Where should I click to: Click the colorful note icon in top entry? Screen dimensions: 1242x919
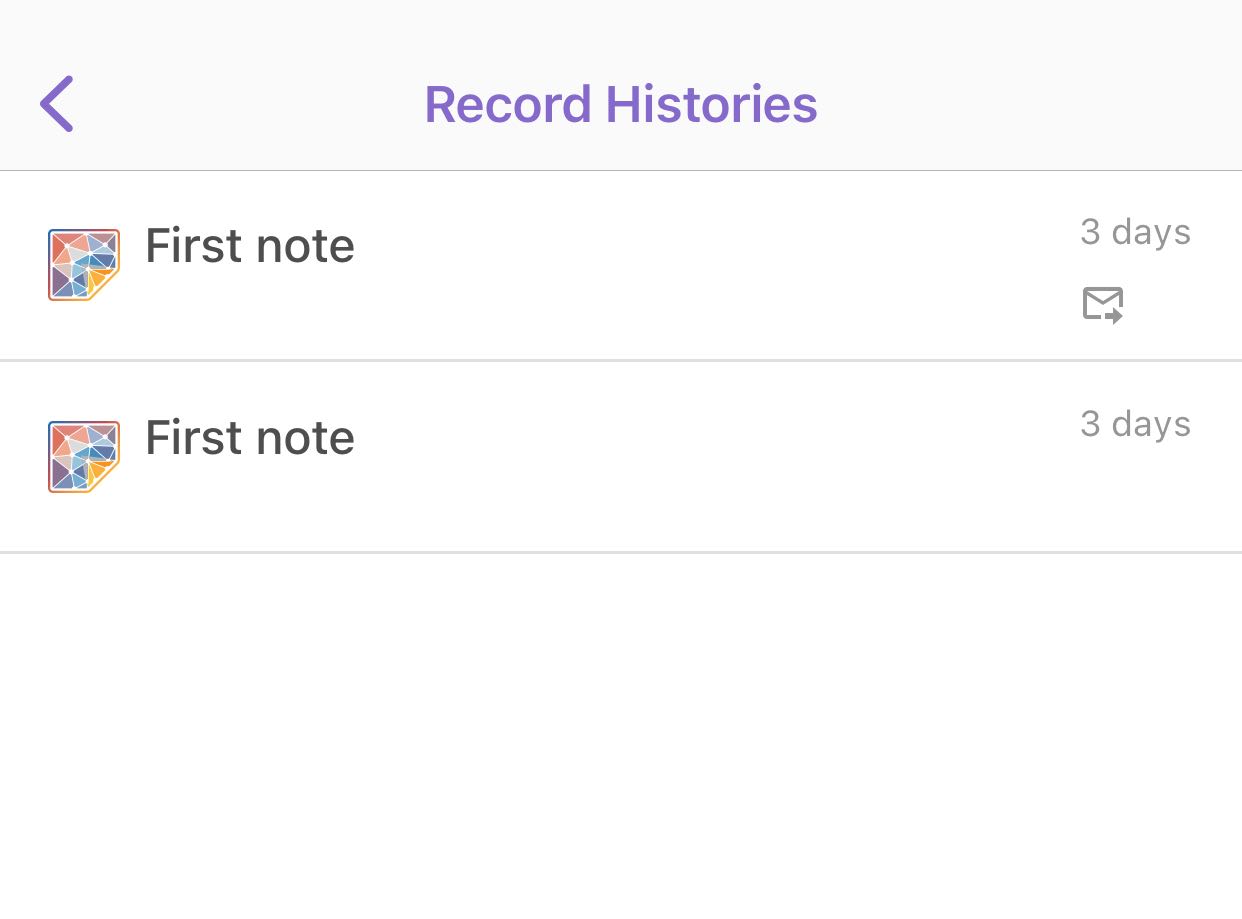pos(84,265)
